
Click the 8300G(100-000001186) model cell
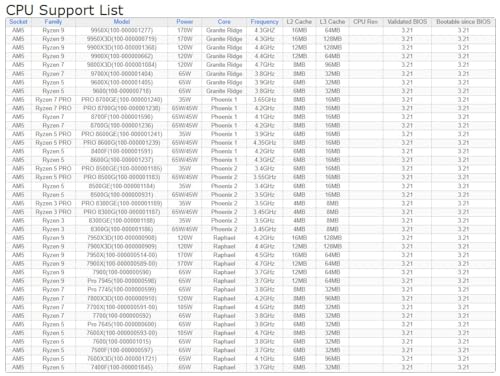[122, 229]
